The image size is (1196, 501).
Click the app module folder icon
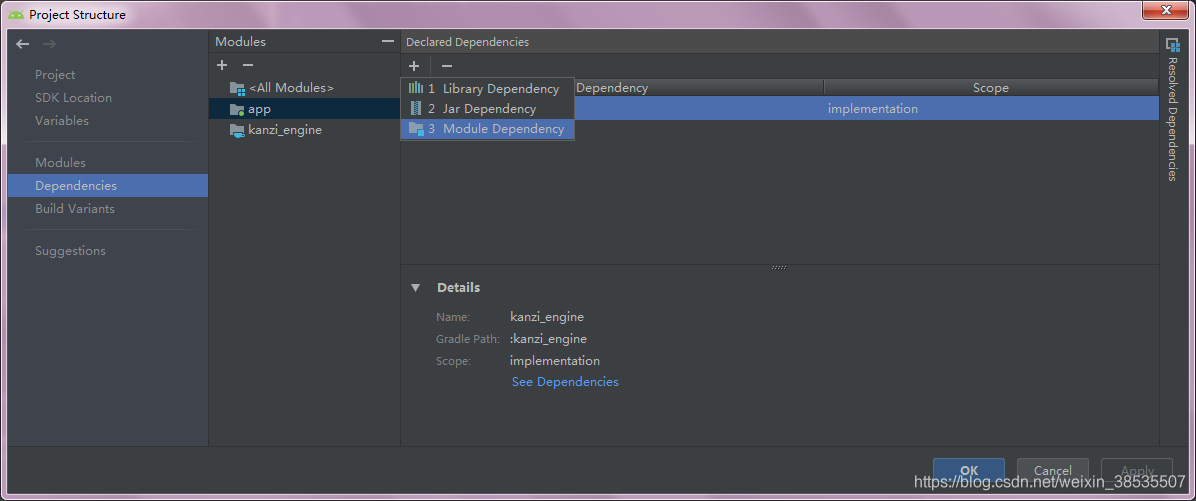237,110
